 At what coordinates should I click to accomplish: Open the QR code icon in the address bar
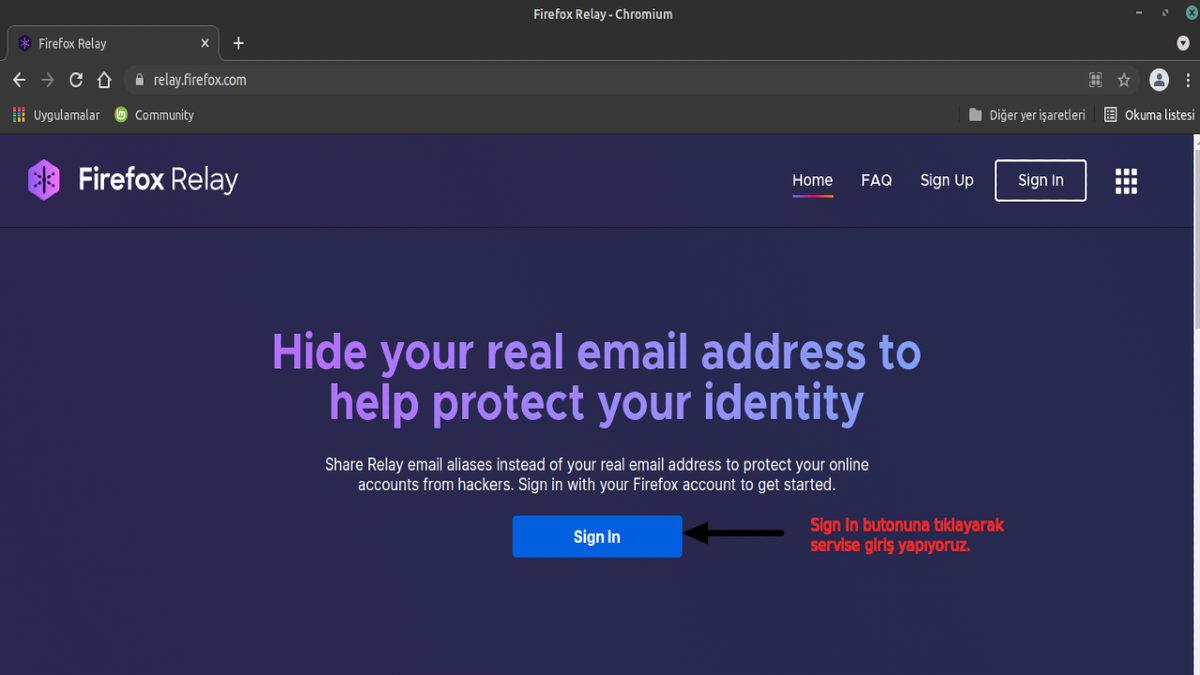point(1094,79)
